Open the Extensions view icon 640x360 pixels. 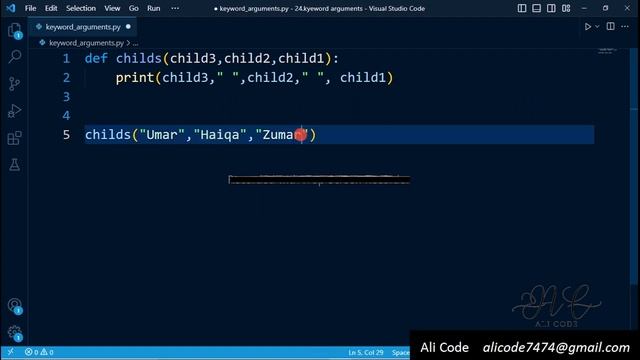tap(14, 138)
